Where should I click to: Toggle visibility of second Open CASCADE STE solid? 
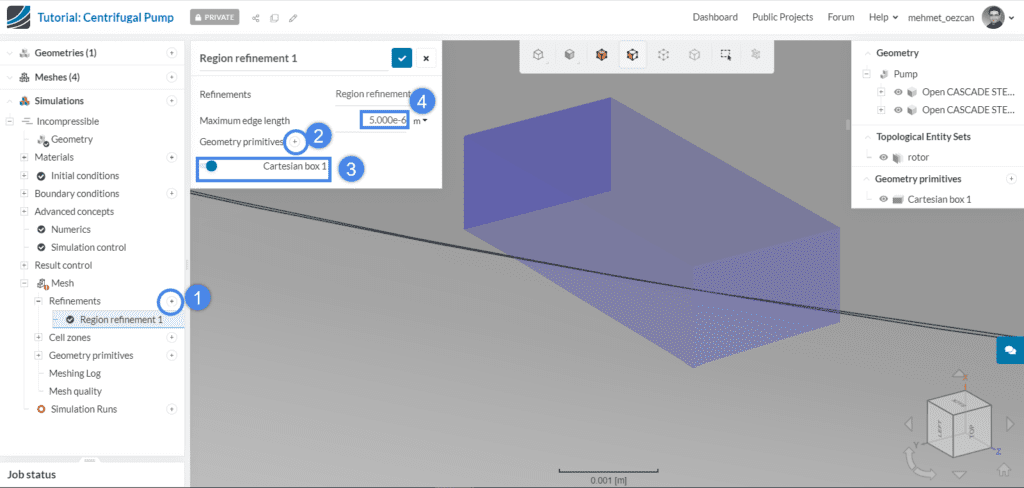[898, 110]
